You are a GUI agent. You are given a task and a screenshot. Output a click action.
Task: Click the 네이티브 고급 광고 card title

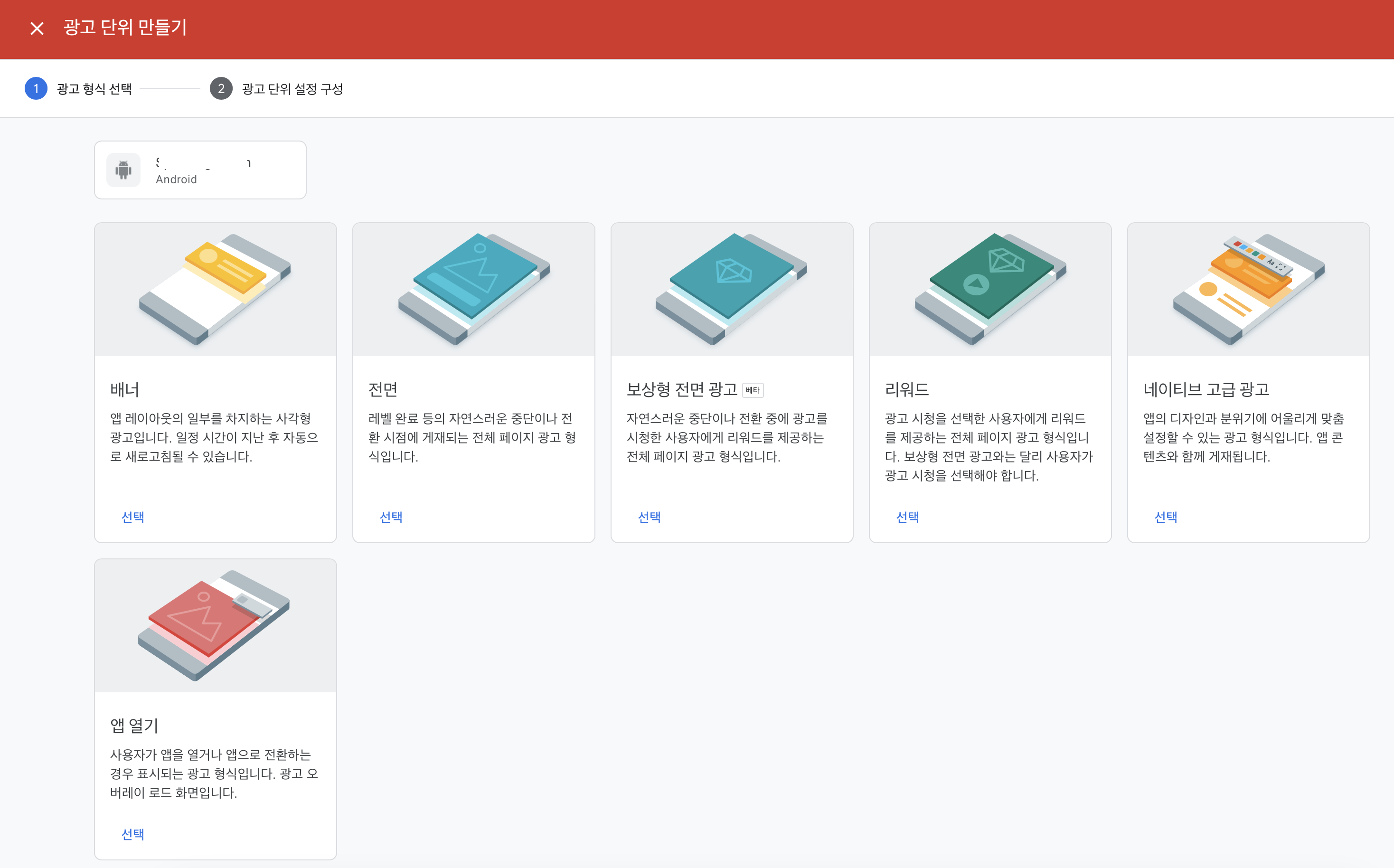1206,390
